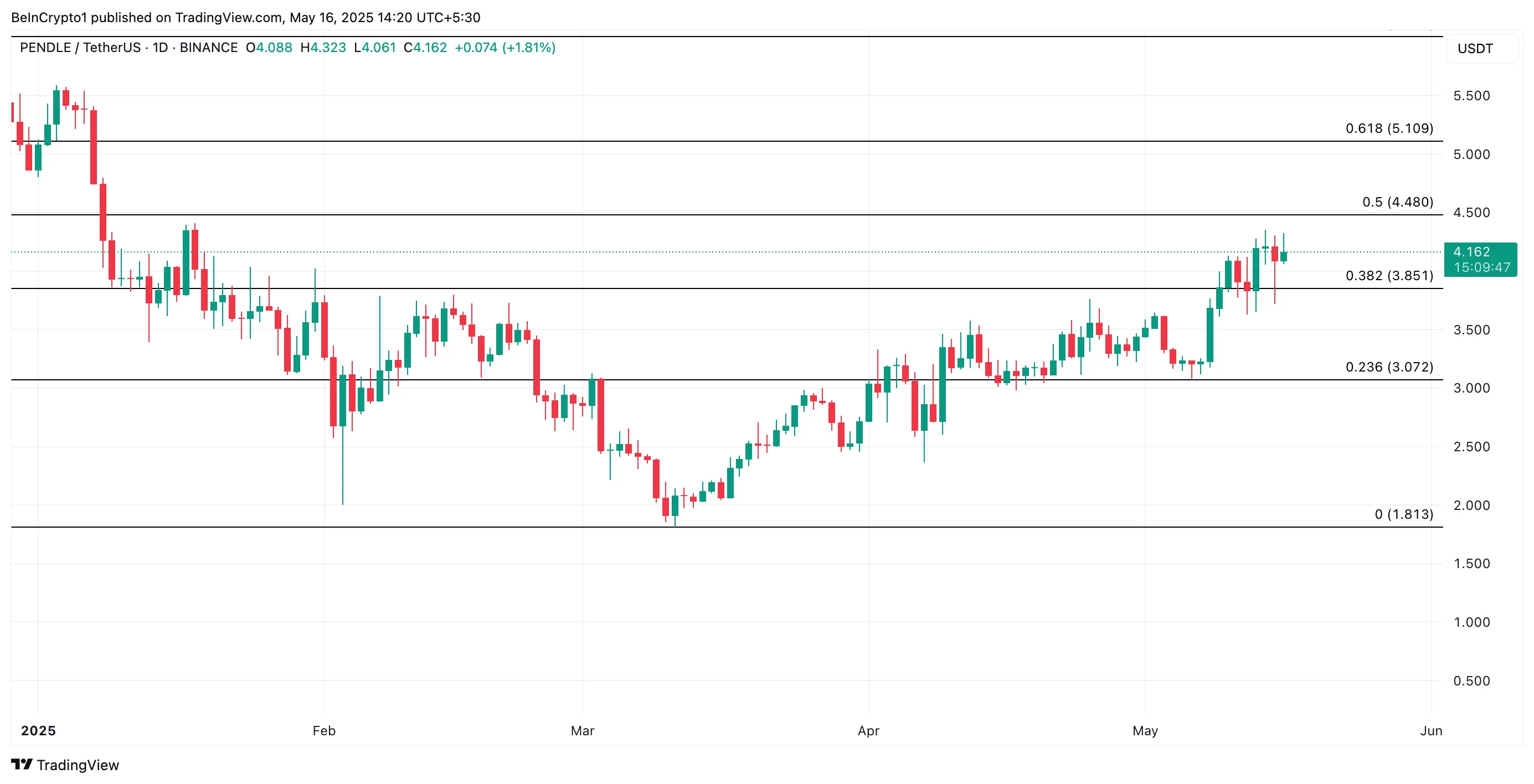Select the 0 (1.813) Fibonacci label
The image size is (1534, 784).
1404,514
